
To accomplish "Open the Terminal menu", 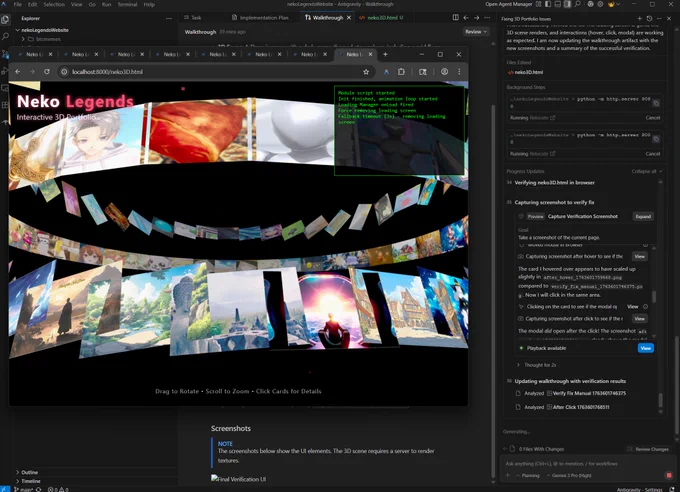I will click(x=128, y=4).
